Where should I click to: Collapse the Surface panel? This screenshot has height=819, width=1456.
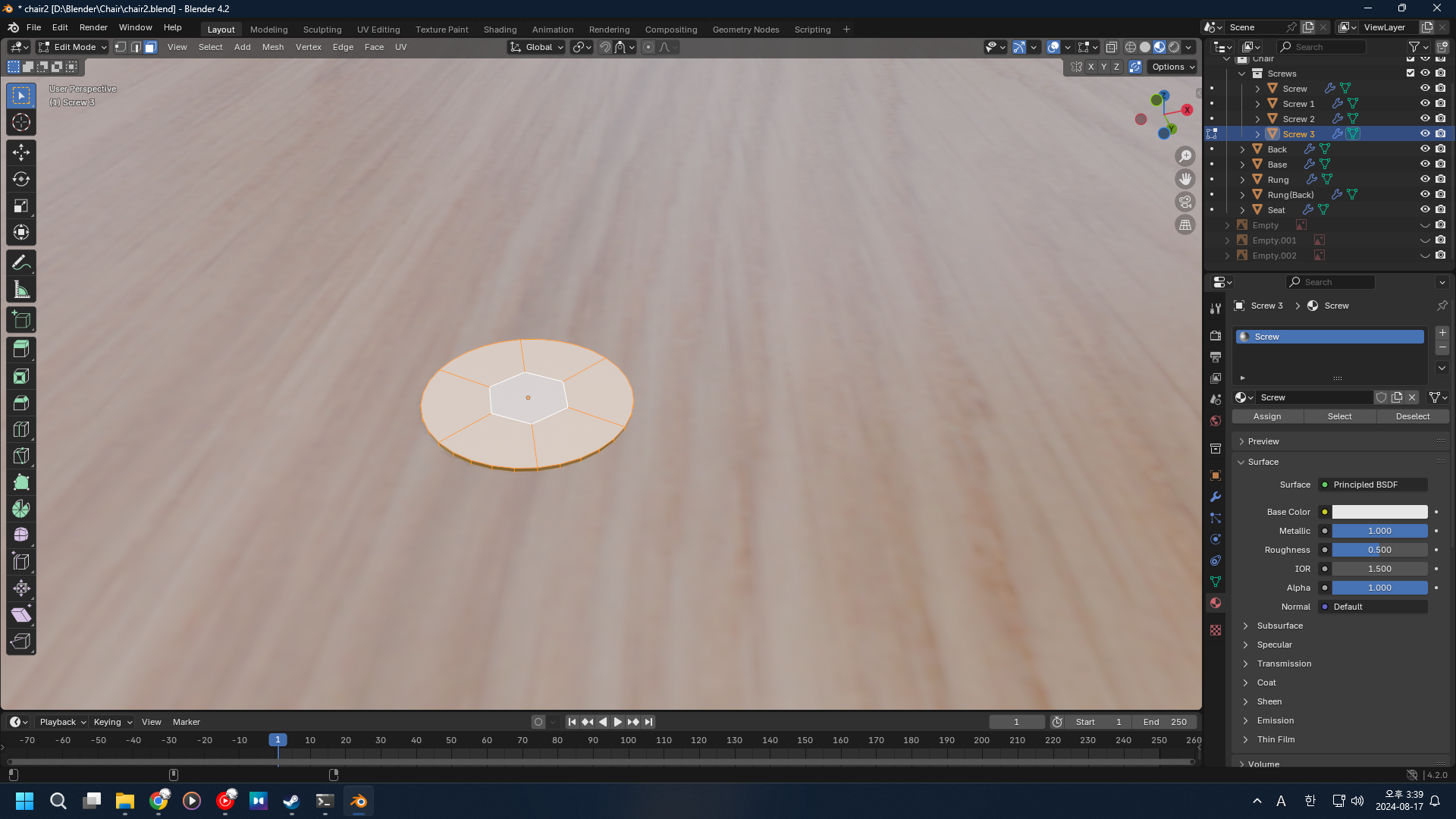click(1263, 462)
